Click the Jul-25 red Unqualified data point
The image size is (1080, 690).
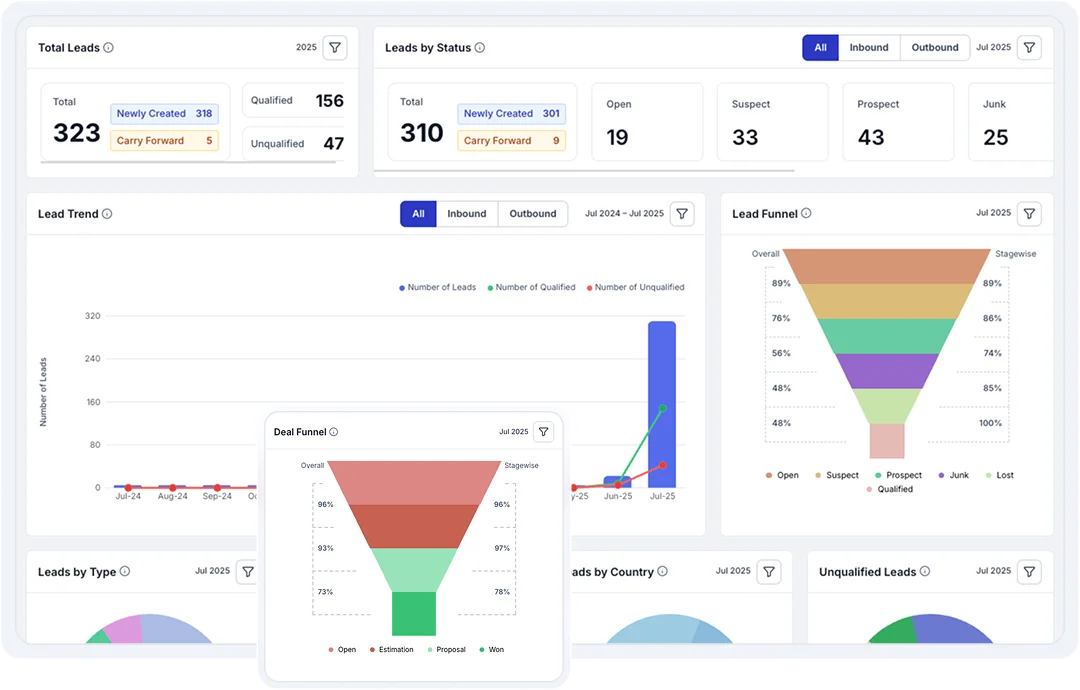663,465
